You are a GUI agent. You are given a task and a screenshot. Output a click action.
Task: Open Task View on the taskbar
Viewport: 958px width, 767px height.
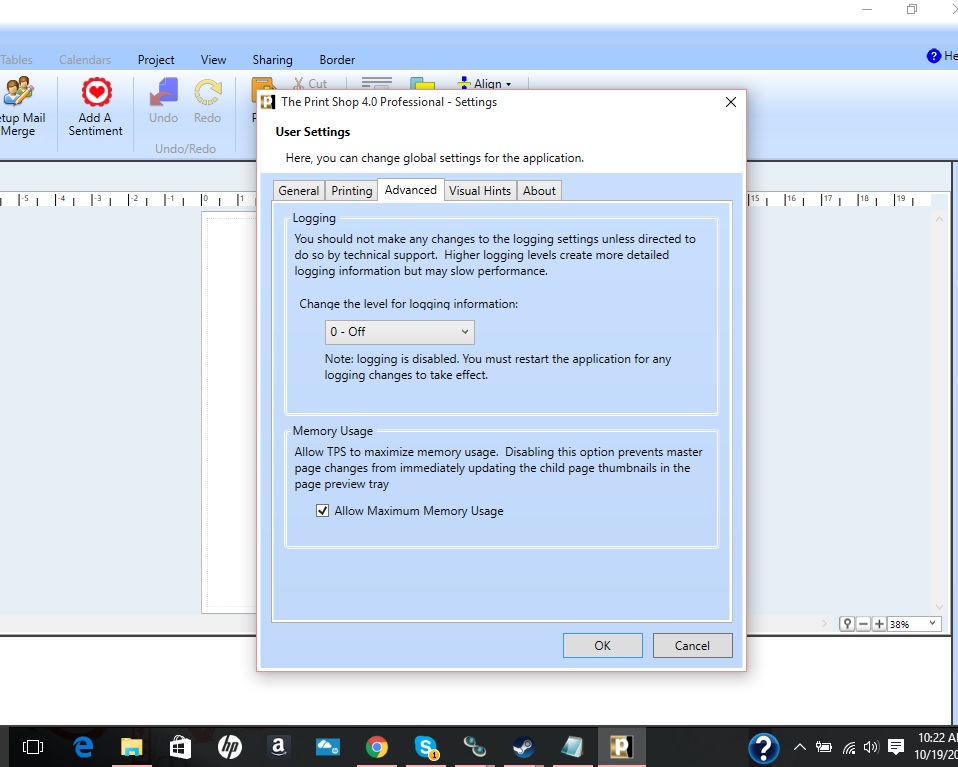point(33,747)
